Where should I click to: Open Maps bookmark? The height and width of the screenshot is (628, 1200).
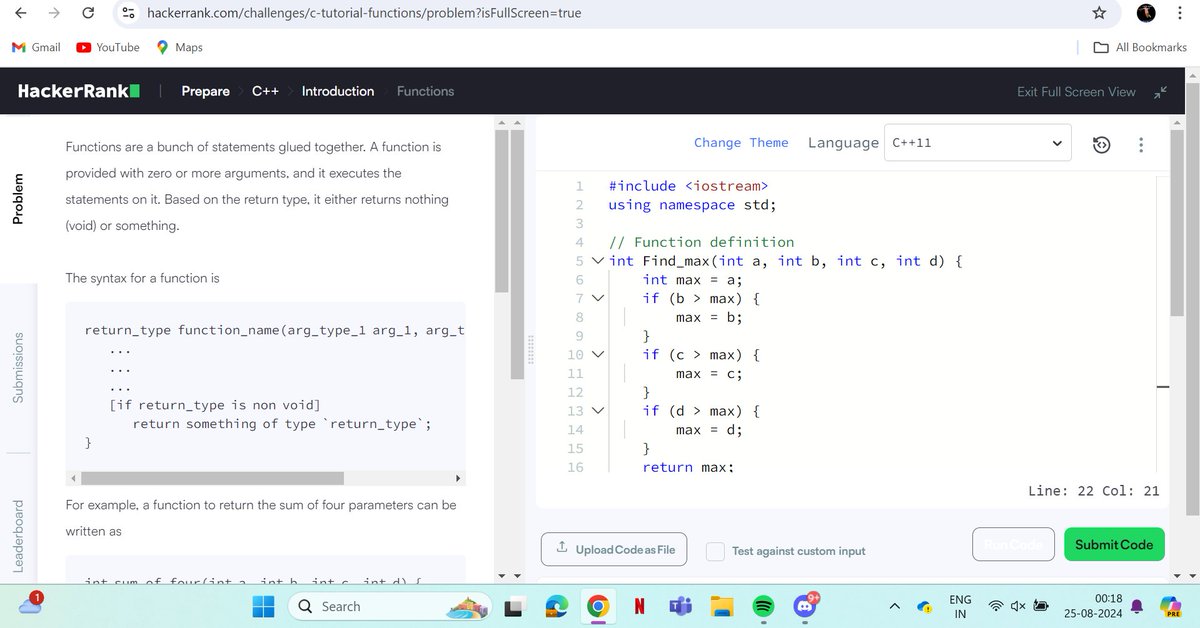[x=179, y=47]
